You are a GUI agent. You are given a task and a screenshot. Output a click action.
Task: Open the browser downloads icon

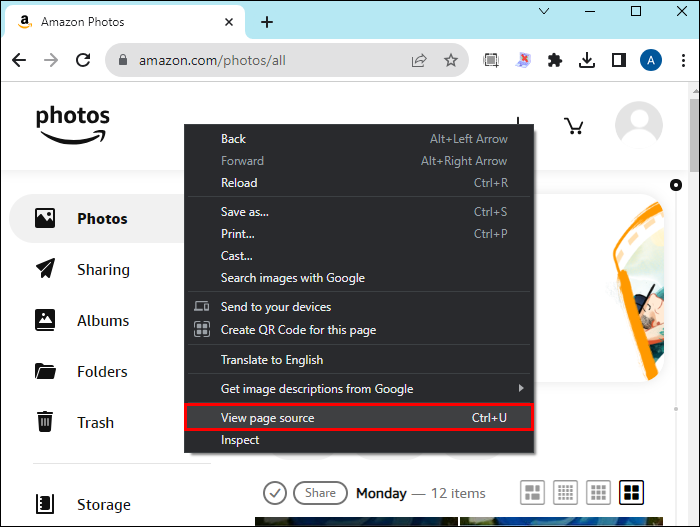587,60
